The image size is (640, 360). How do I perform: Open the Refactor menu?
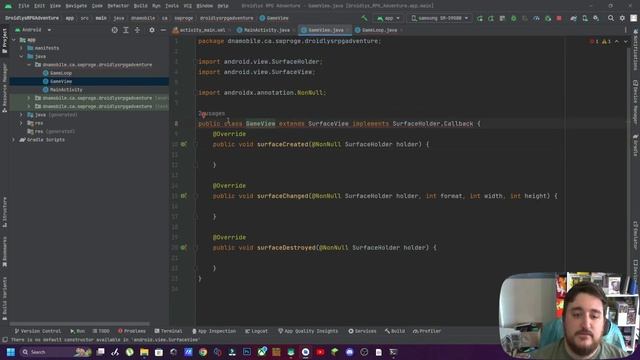[x=118, y=6]
